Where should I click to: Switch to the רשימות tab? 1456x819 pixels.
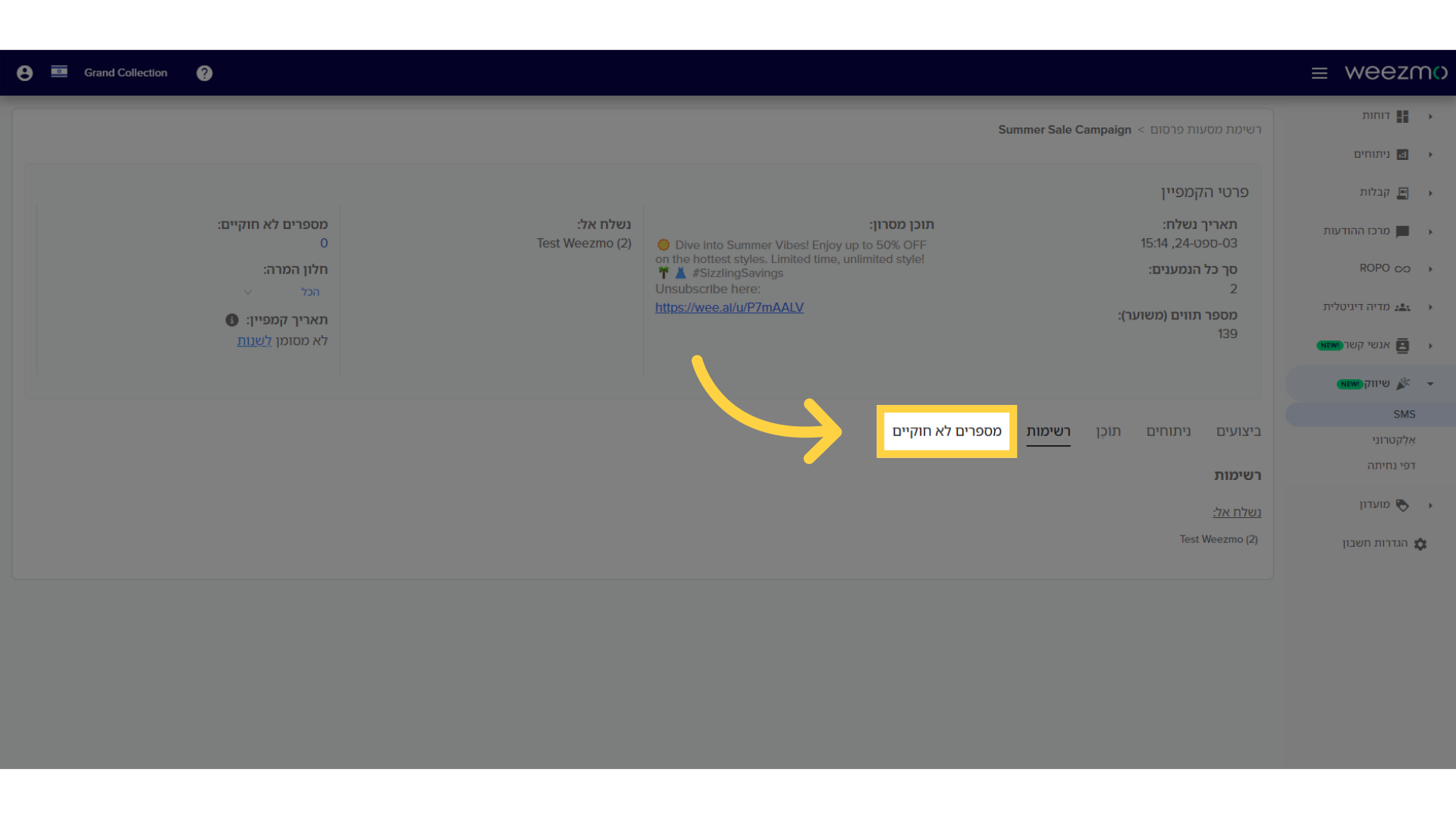(x=1048, y=431)
